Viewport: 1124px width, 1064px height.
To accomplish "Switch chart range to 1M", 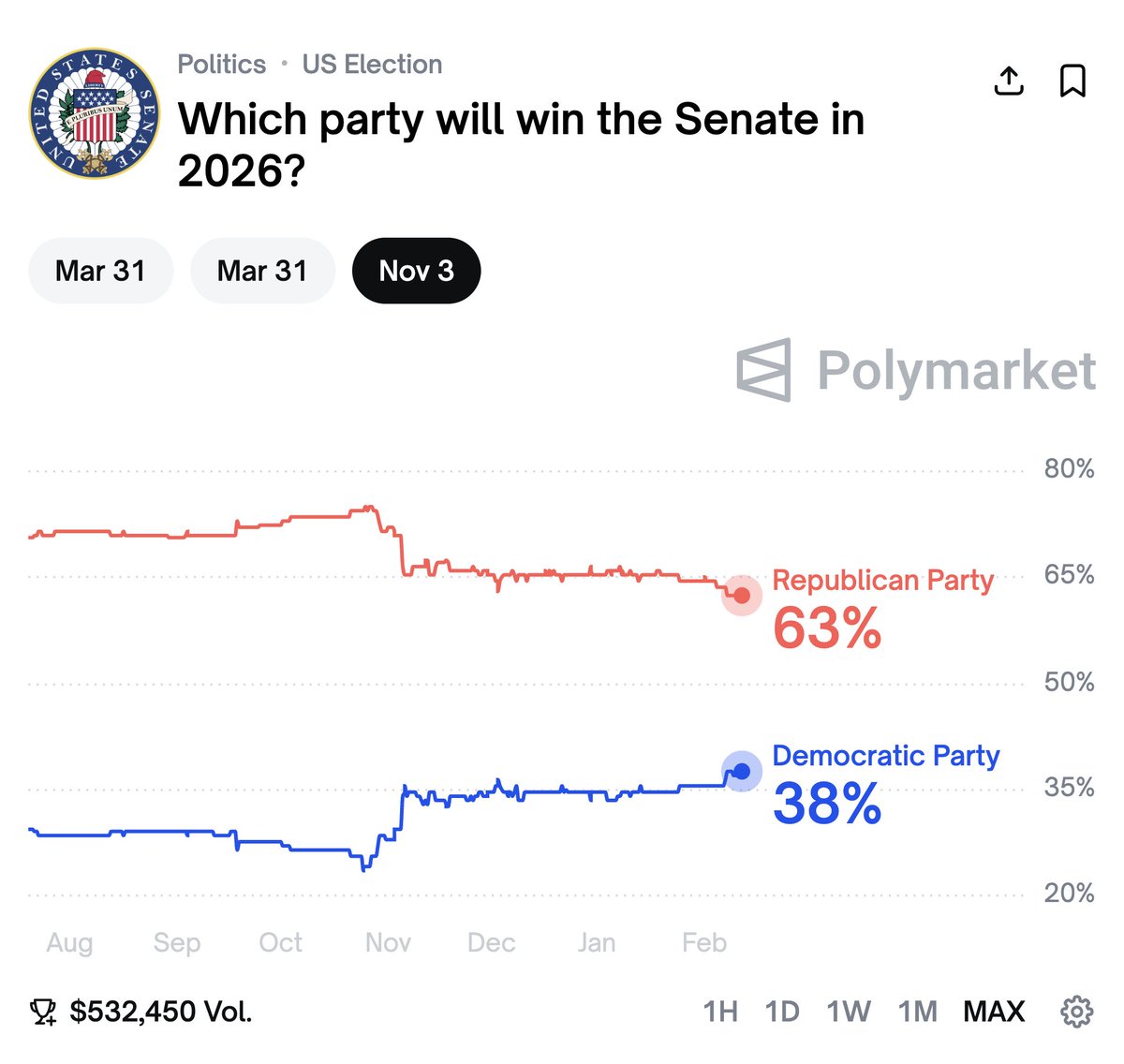I will click(x=917, y=1012).
